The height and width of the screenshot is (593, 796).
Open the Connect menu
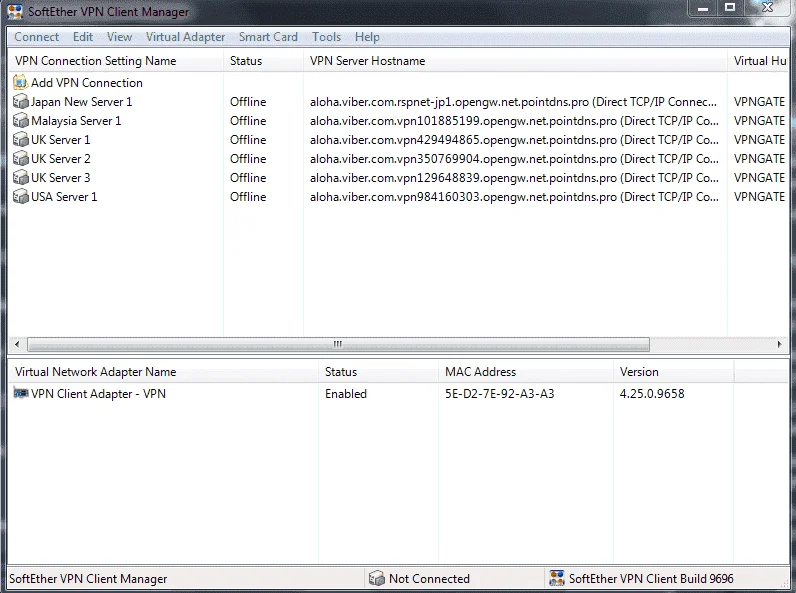[37, 37]
